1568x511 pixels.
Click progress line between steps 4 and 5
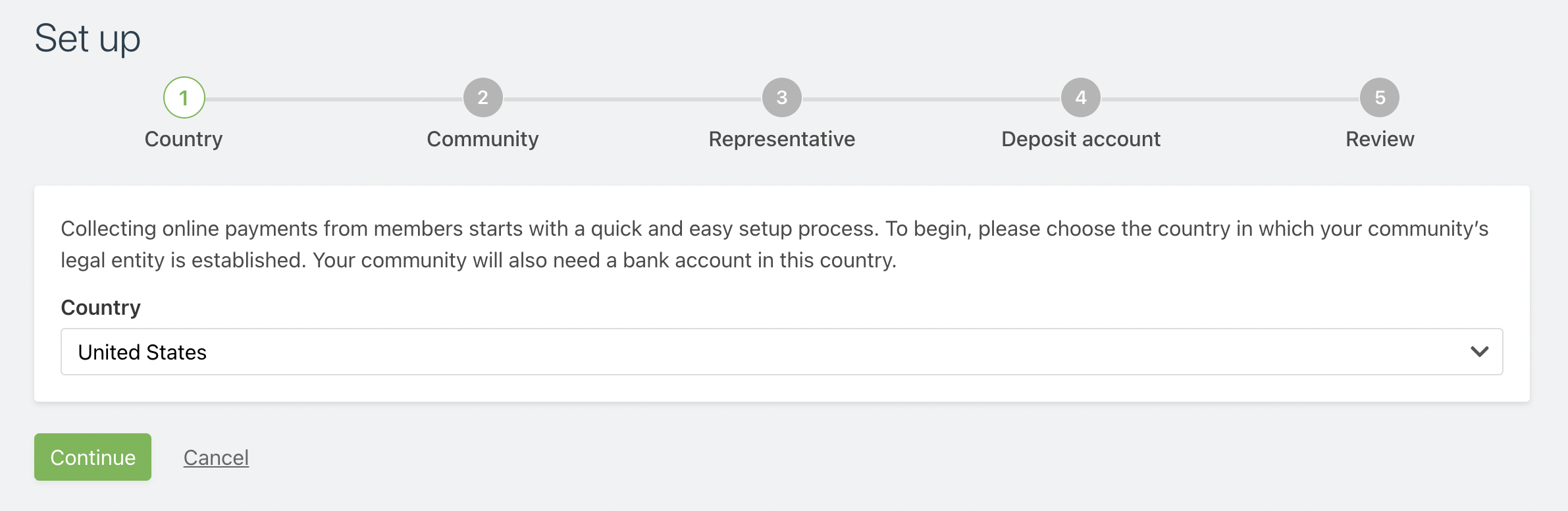pos(1230,99)
